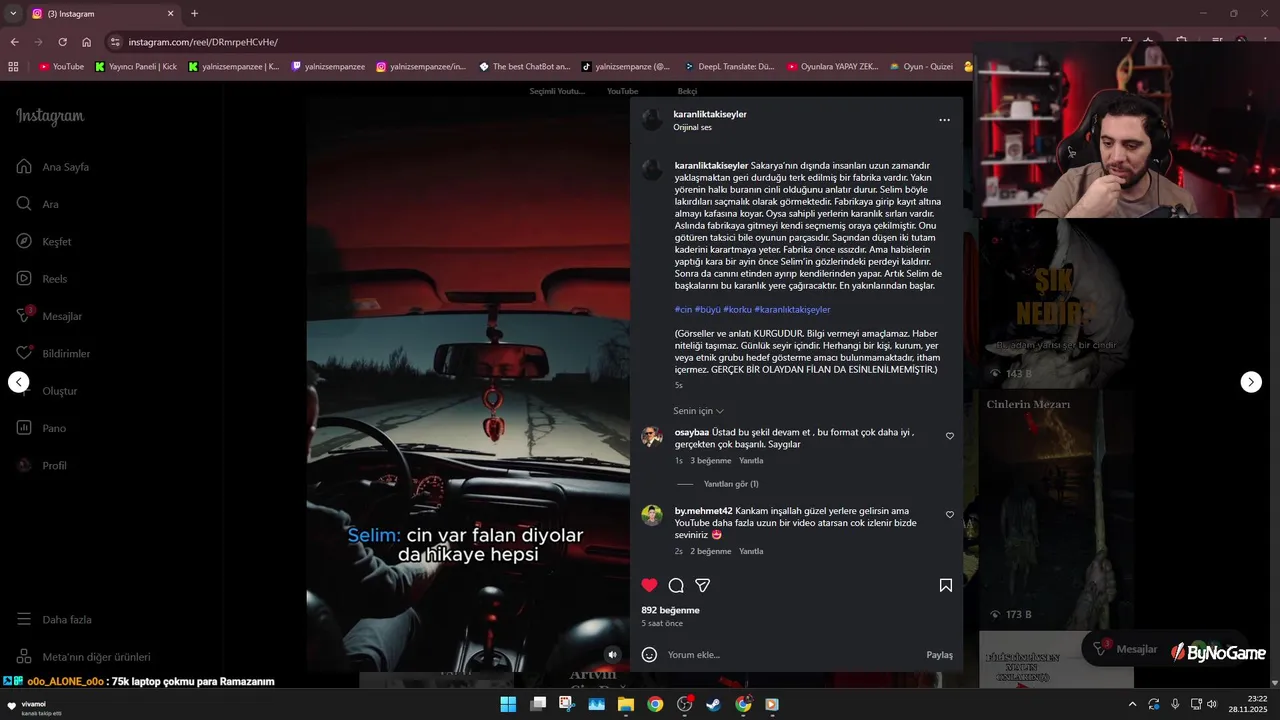Open a new browser tab
The image size is (1280, 720).
(194, 14)
